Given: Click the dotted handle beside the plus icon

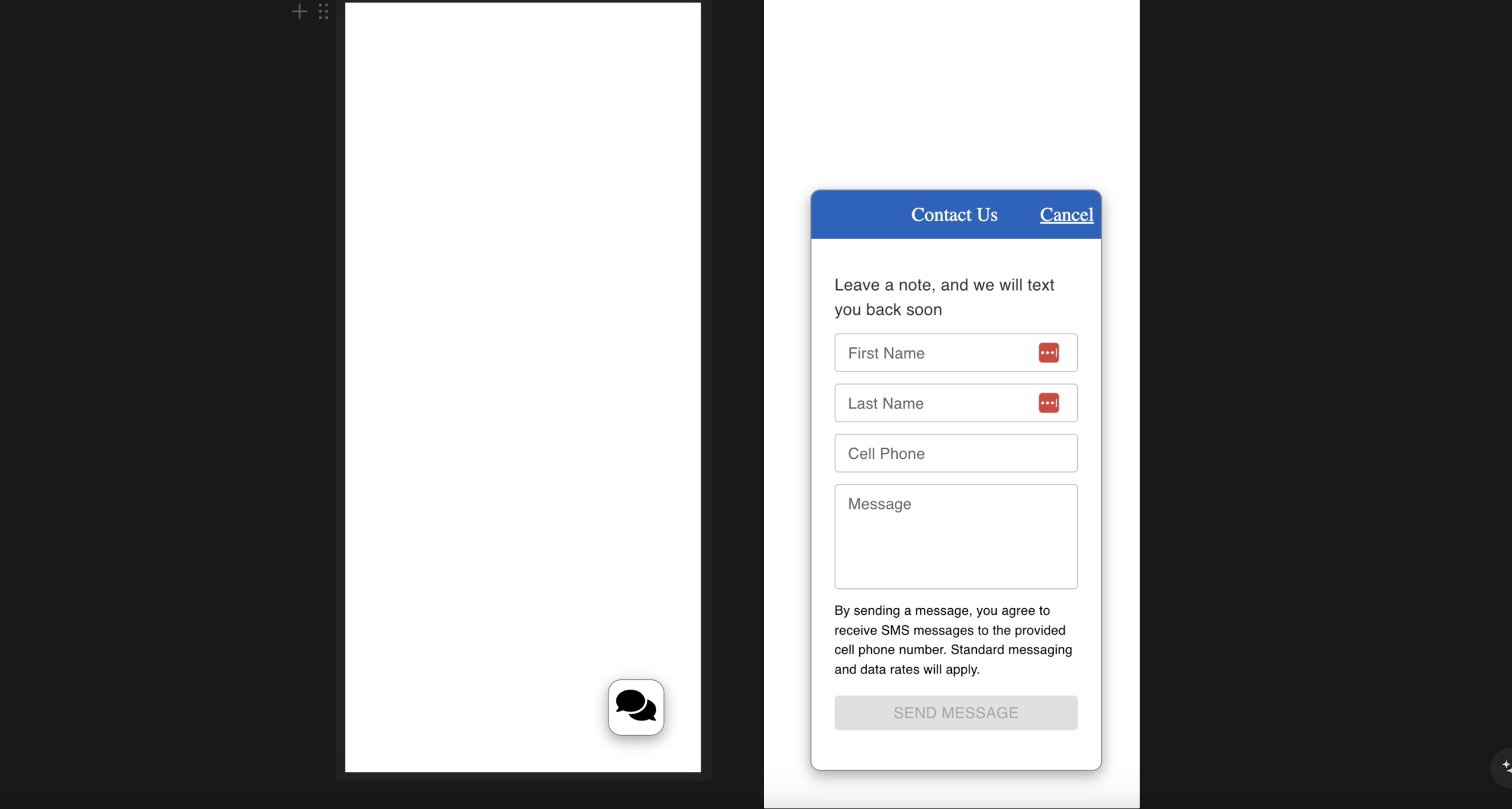Looking at the screenshot, I should [x=323, y=11].
